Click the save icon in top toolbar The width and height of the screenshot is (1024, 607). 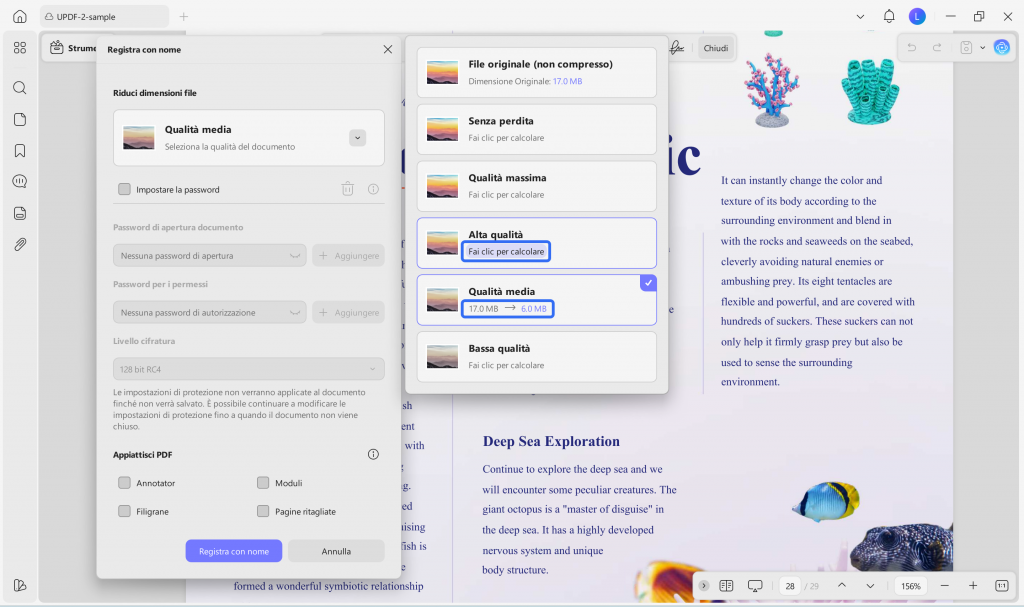point(966,48)
